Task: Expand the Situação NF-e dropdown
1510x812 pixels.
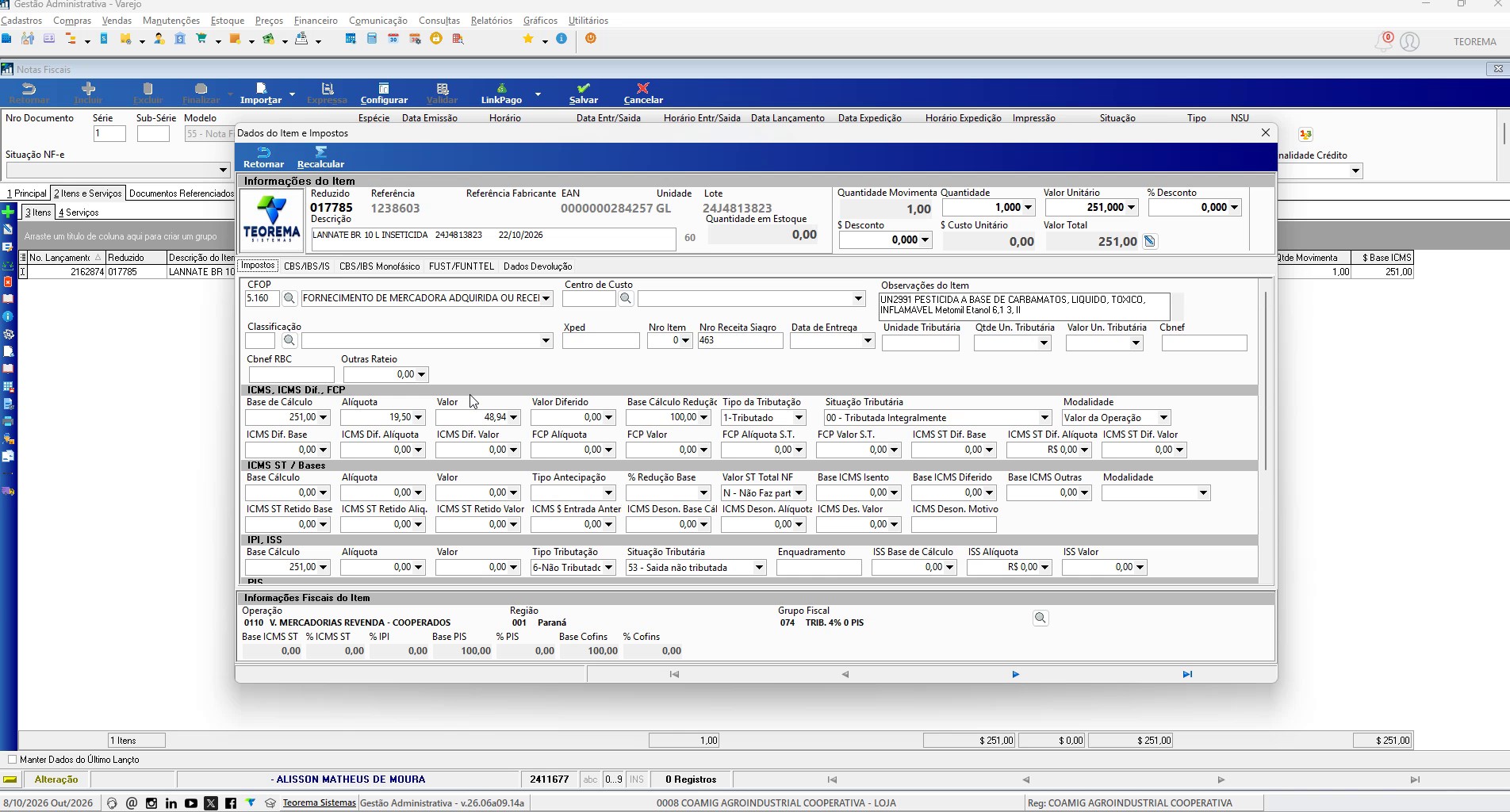Action: pos(223,170)
